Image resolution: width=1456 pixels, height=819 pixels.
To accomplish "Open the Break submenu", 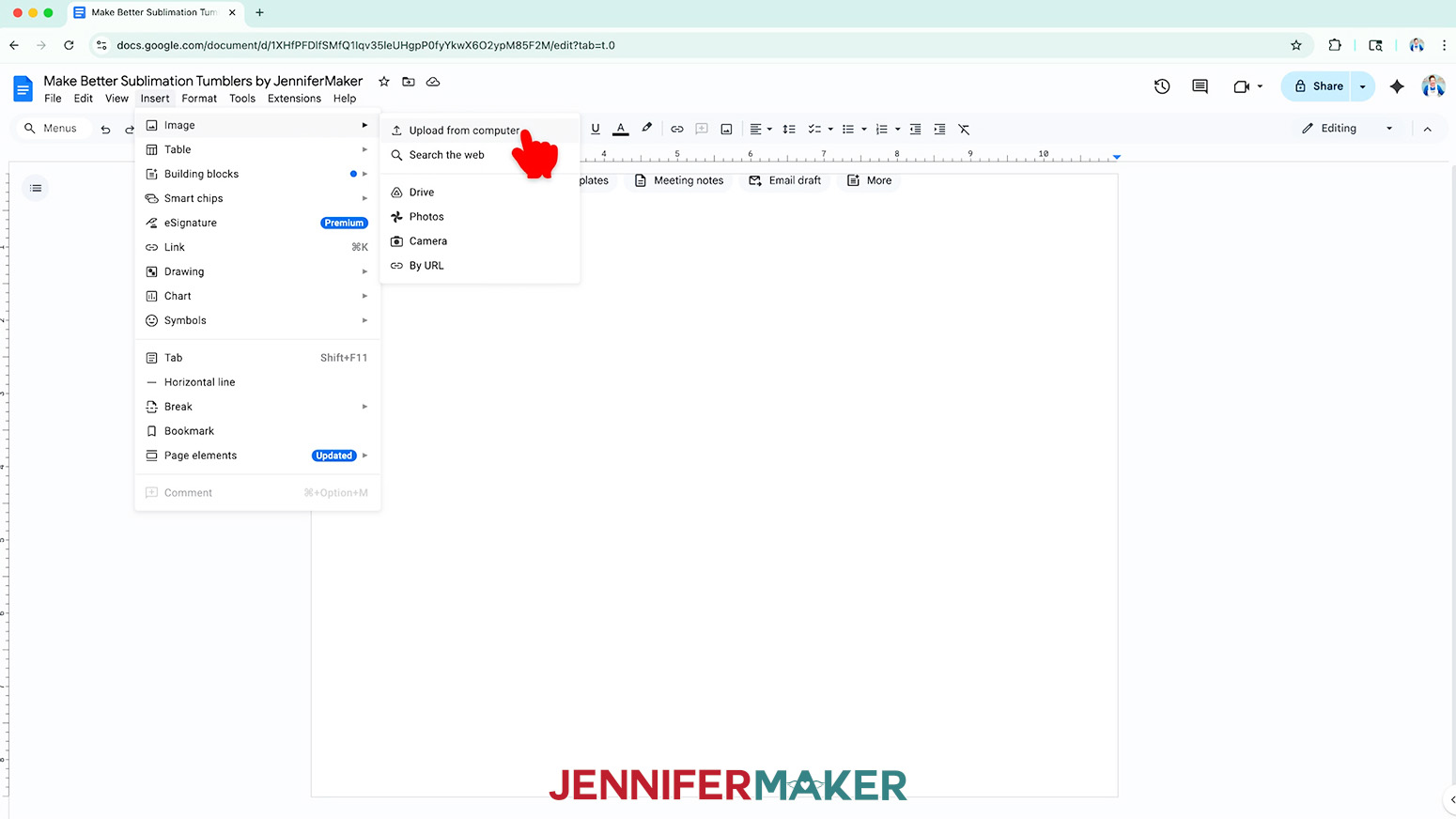I will tap(257, 407).
